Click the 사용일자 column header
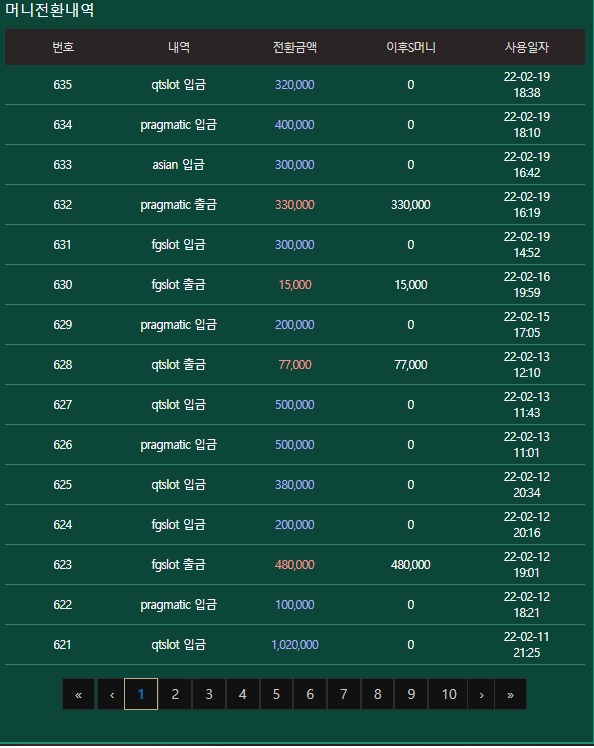 point(527,47)
